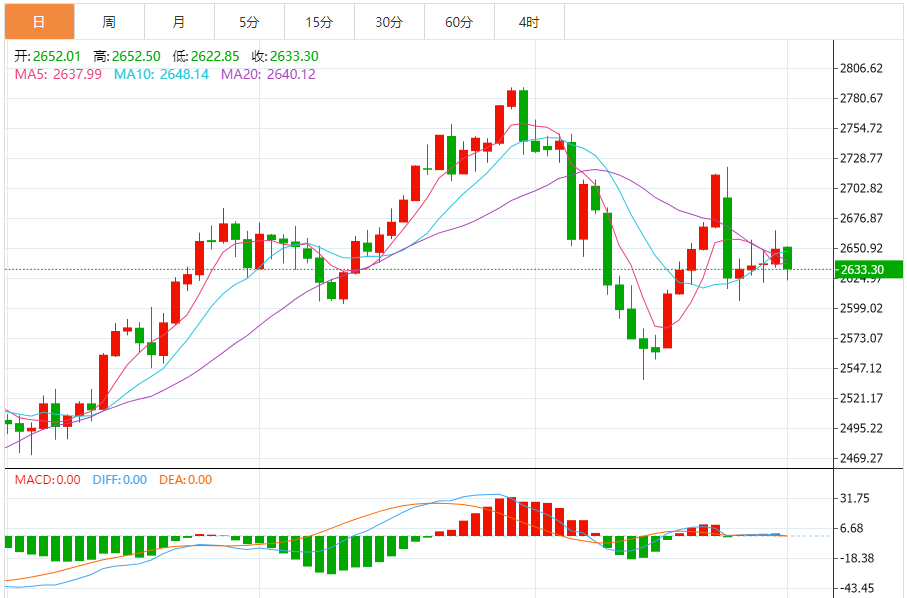Click the 2754.72 price axis label
This screenshot has height=598, width=907.
click(x=861, y=128)
